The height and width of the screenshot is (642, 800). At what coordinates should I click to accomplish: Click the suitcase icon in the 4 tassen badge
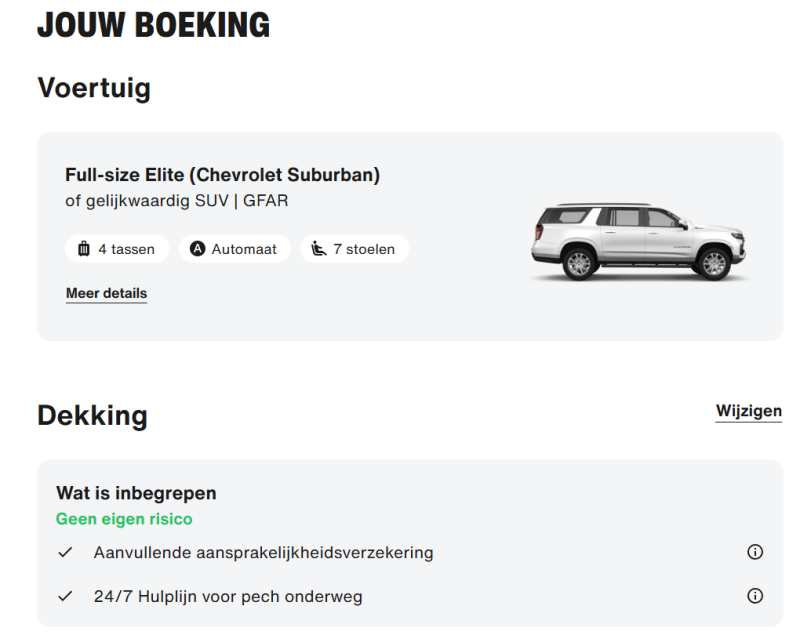[85, 248]
